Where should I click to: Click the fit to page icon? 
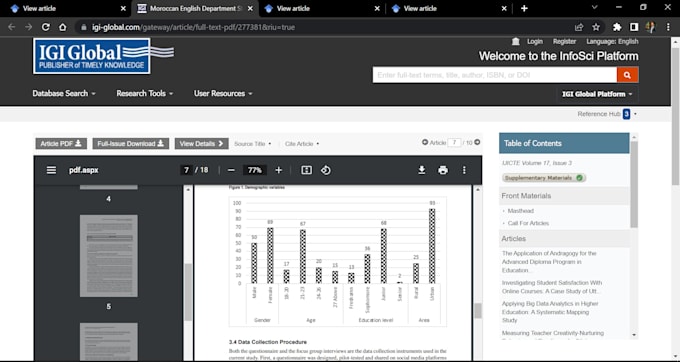[307, 170]
